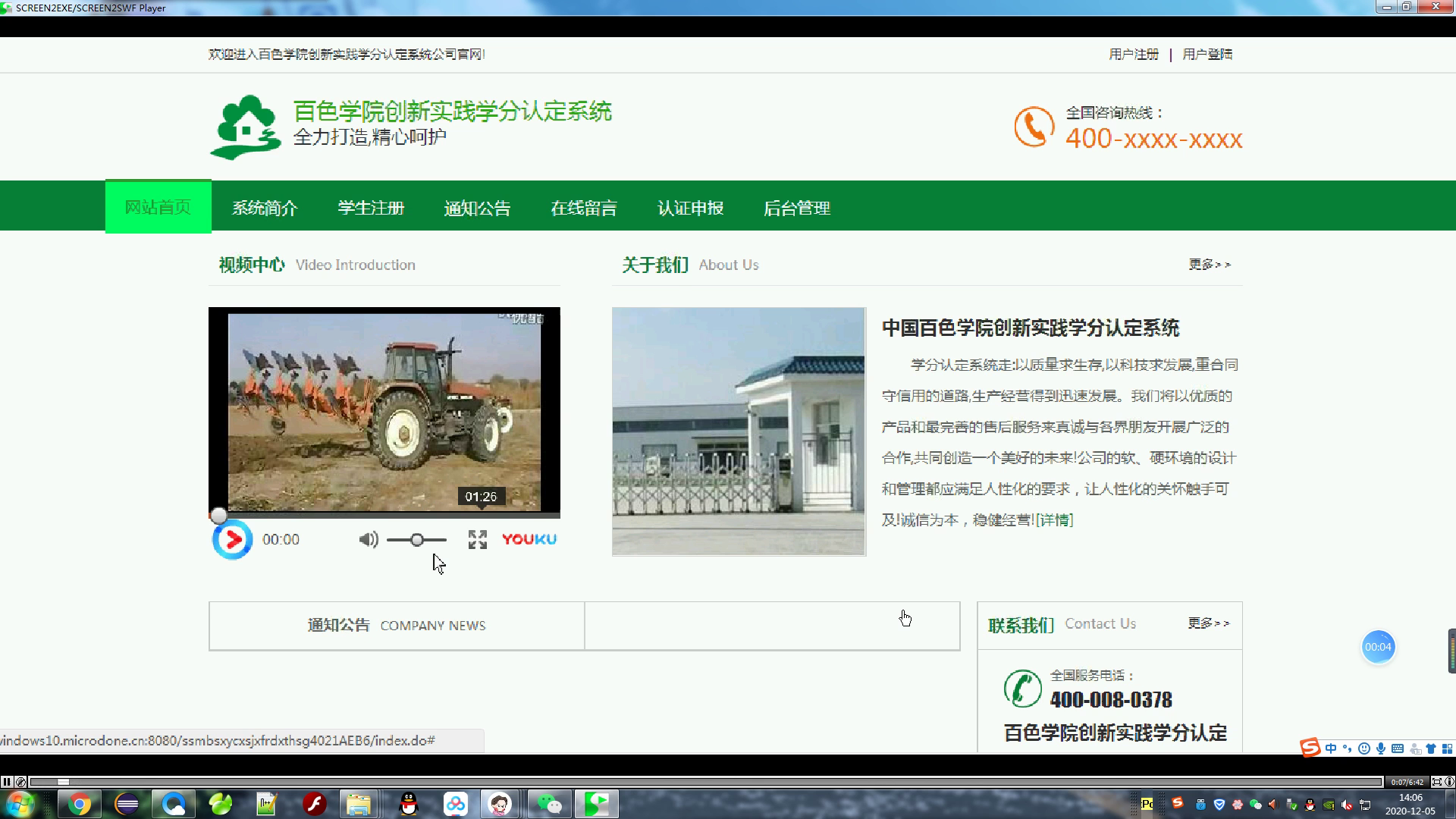Image resolution: width=1456 pixels, height=819 pixels.
Task: Open the QQ penguin taskbar icon
Action: pyautogui.click(x=409, y=804)
